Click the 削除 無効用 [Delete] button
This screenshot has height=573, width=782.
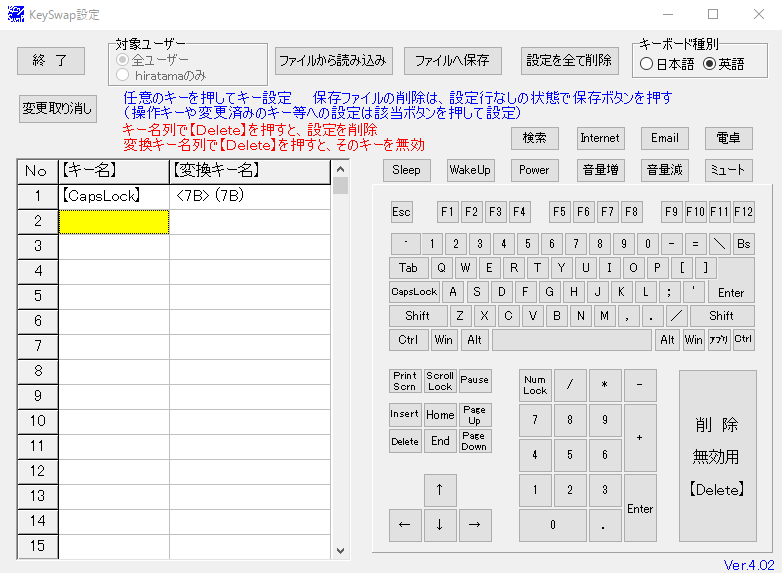coord(718,456)
